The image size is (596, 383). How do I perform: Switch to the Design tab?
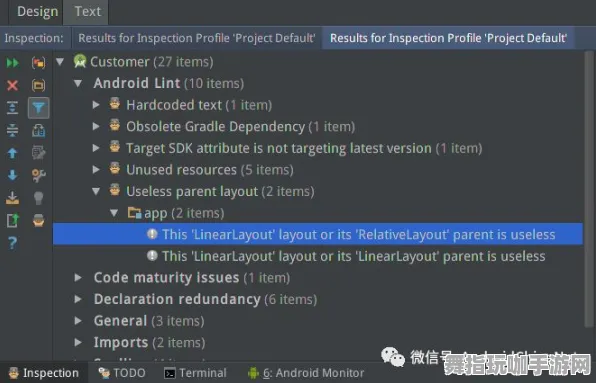click(x=38, y=11)
